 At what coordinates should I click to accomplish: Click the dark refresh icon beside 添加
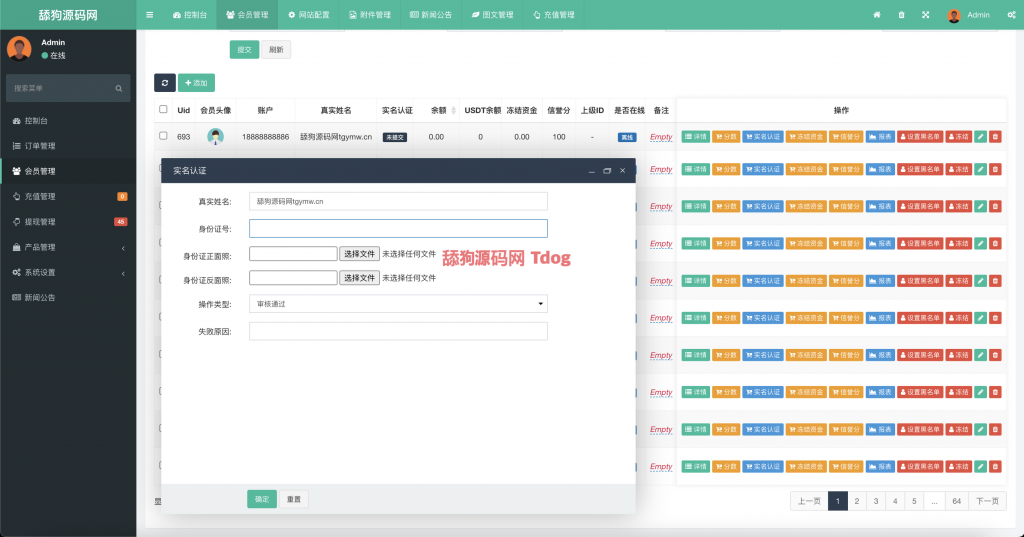pyautogui.click(x=164, y=83)
